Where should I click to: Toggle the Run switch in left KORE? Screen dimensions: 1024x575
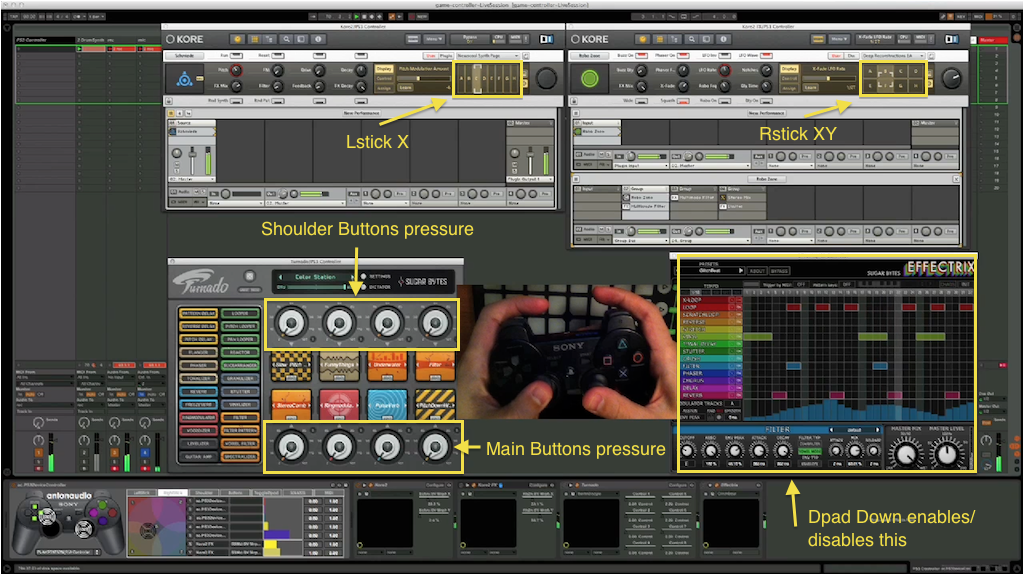click(236, 56)
